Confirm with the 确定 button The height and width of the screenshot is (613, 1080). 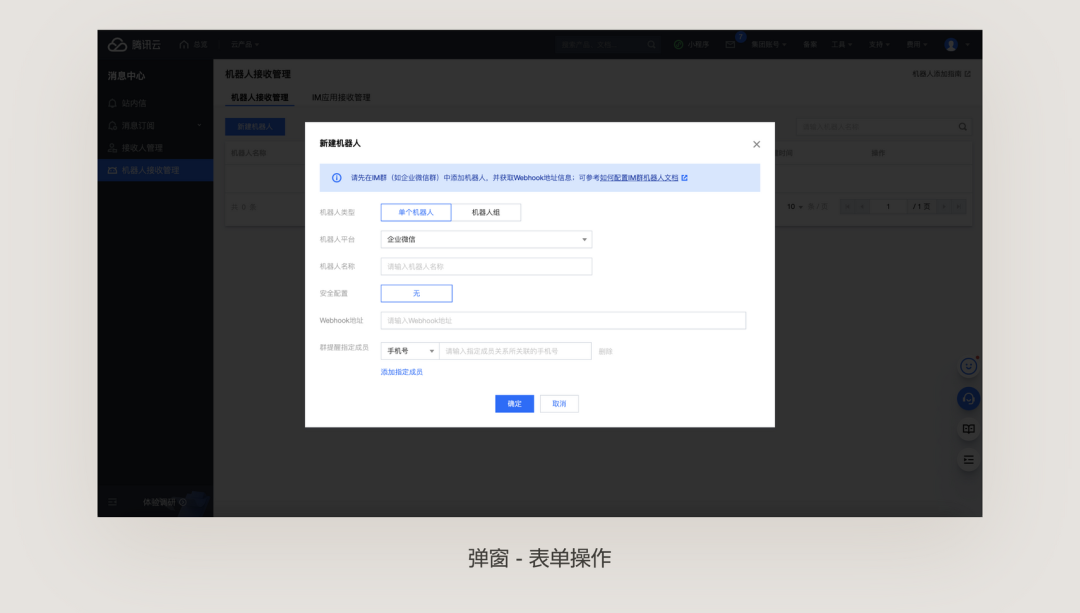(x=515, y=404)
